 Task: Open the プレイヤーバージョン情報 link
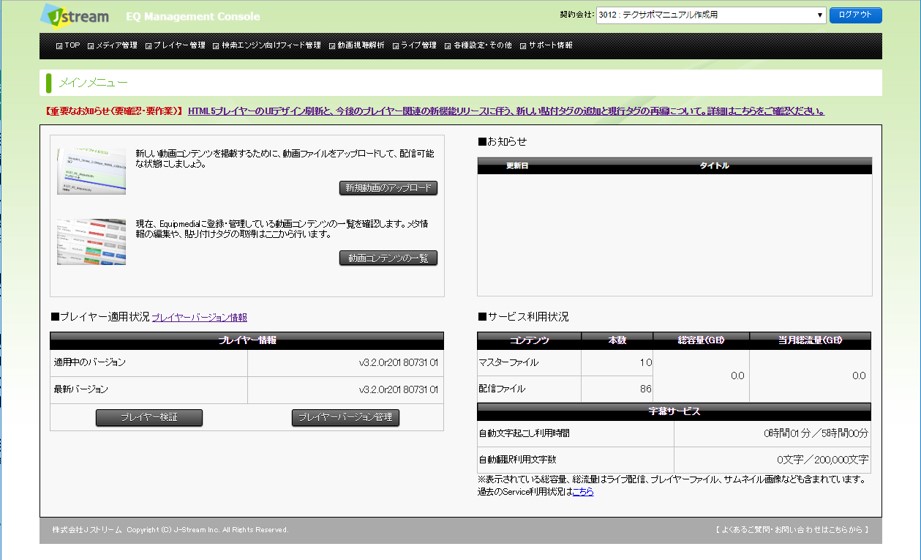pos(199,317)
